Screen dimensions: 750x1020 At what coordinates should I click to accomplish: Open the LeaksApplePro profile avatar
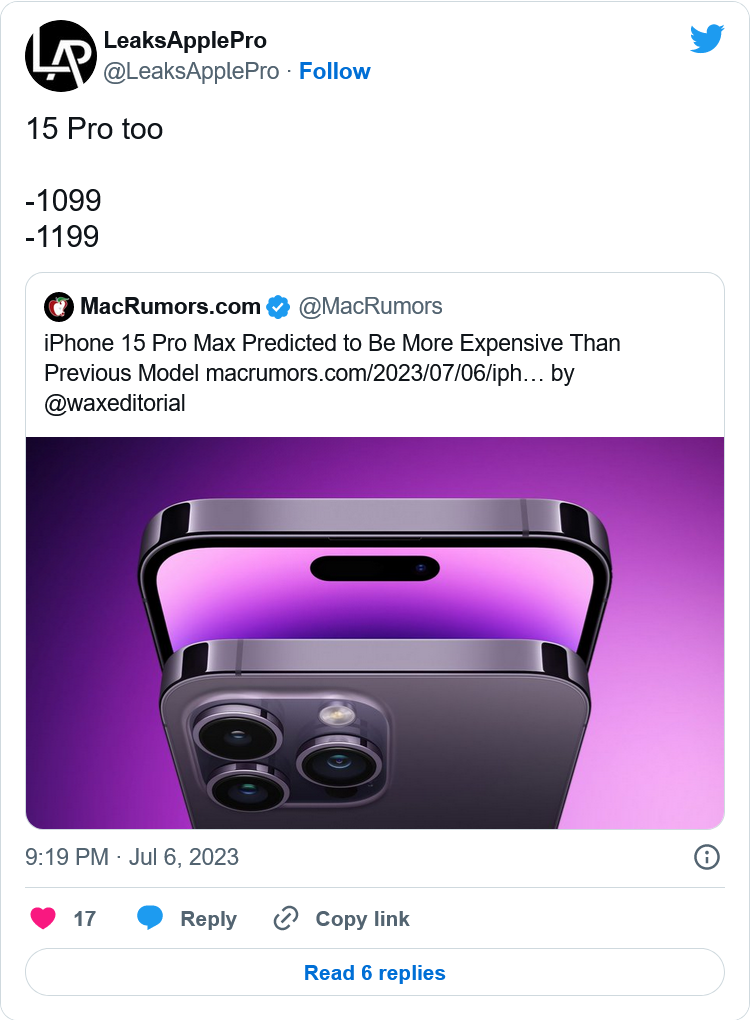point(60,56)
